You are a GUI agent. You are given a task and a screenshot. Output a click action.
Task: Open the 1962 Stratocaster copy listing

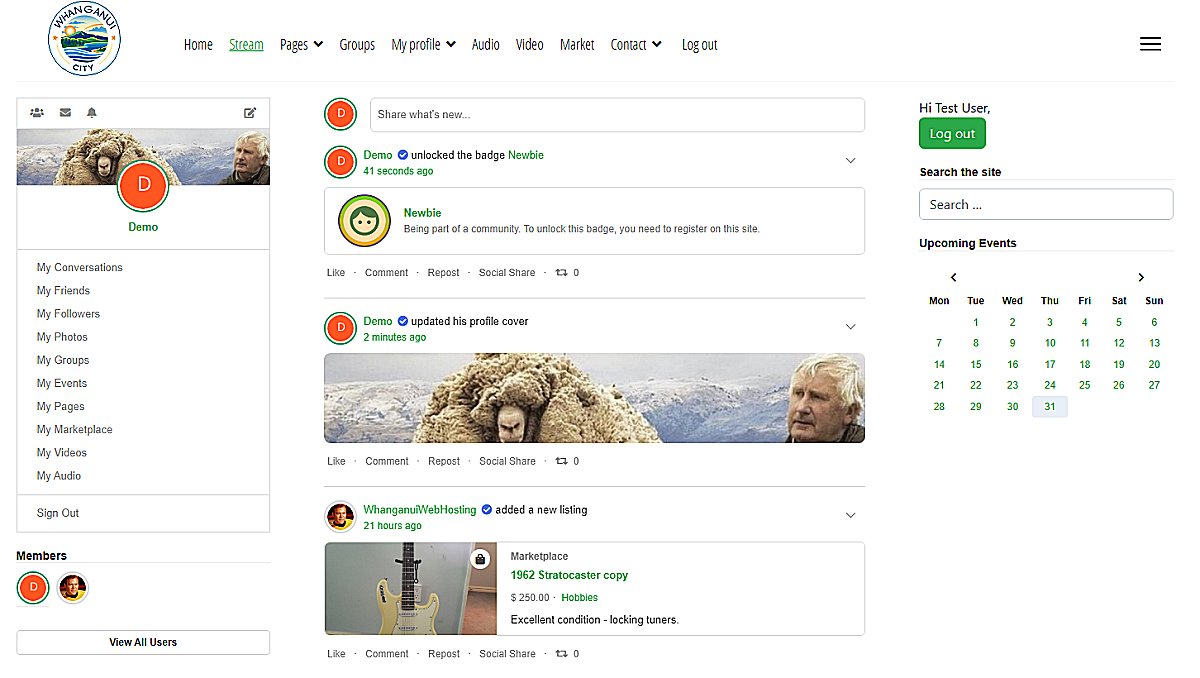coord(569,575)
